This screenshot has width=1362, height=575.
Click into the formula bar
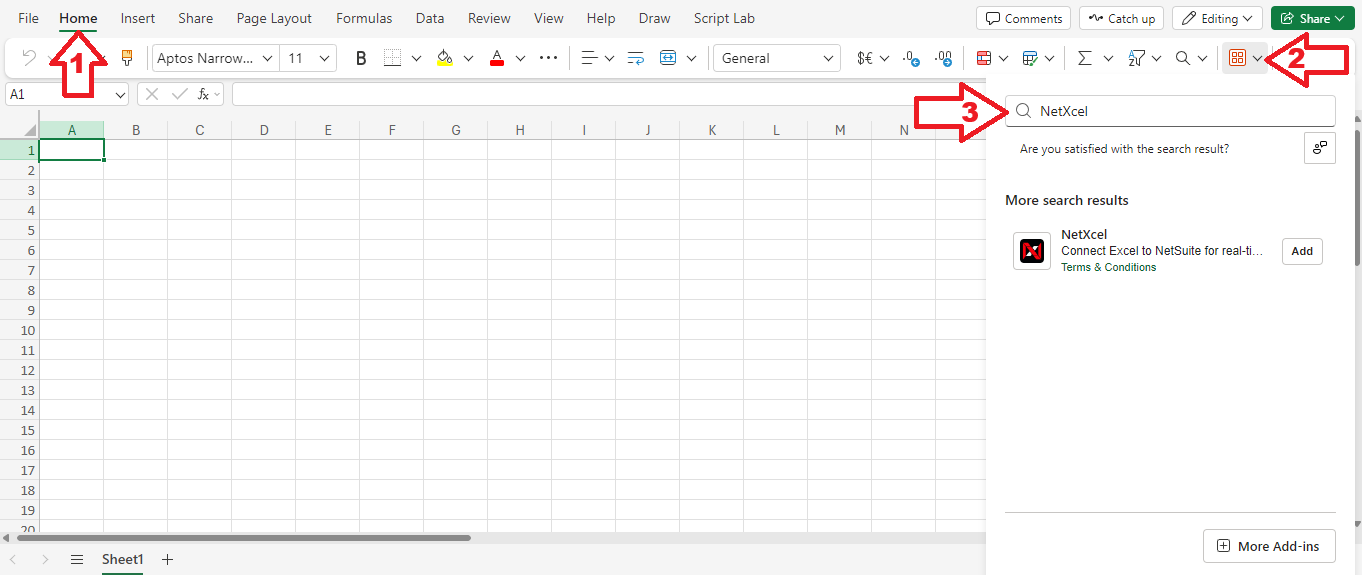click(608, 94)
